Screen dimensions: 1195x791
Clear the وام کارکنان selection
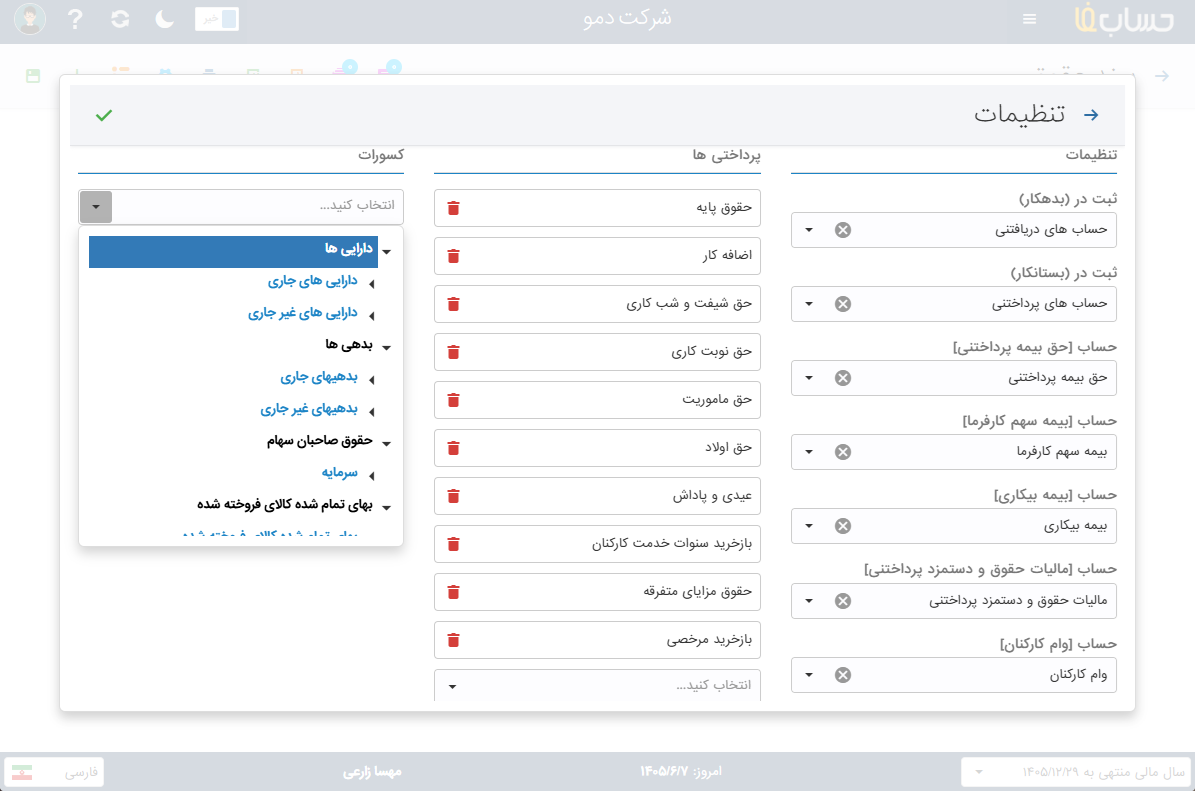(x=843, y=675)
